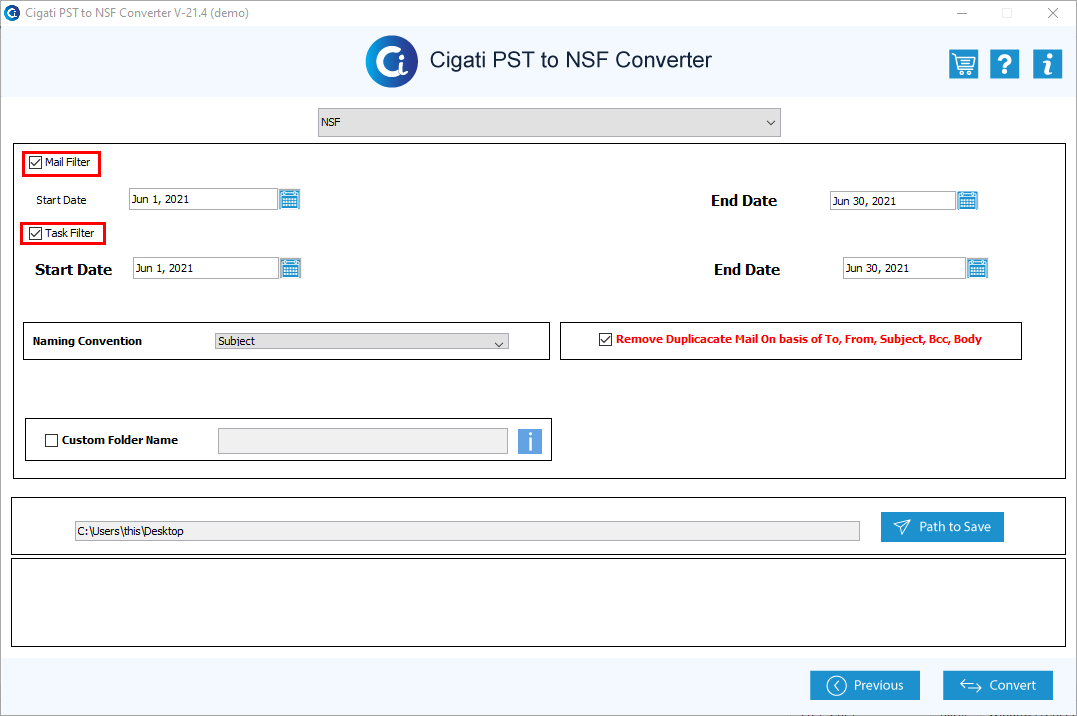Image resolution: width=1077 pixels, height=716 pixels.
Task: Click the Cigati PST to NSF Converter heading
Action: [x=570, y=60]
